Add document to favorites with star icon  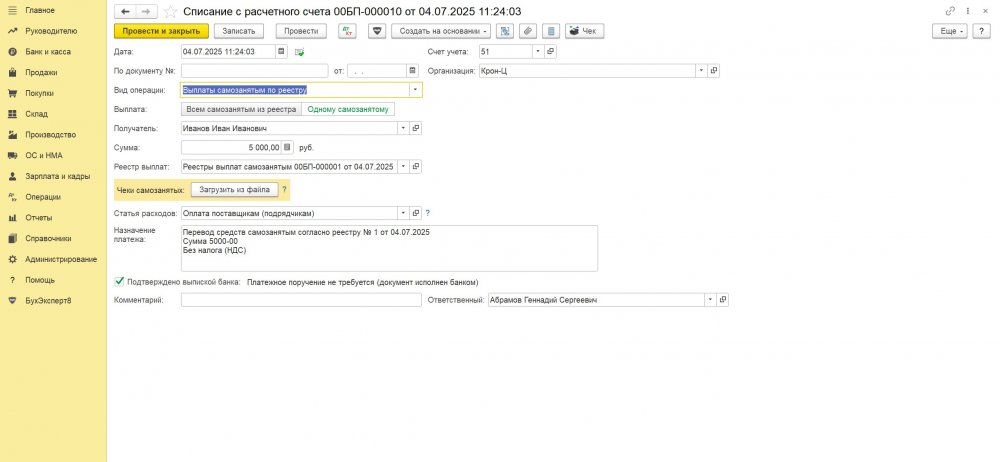[171, 11]
